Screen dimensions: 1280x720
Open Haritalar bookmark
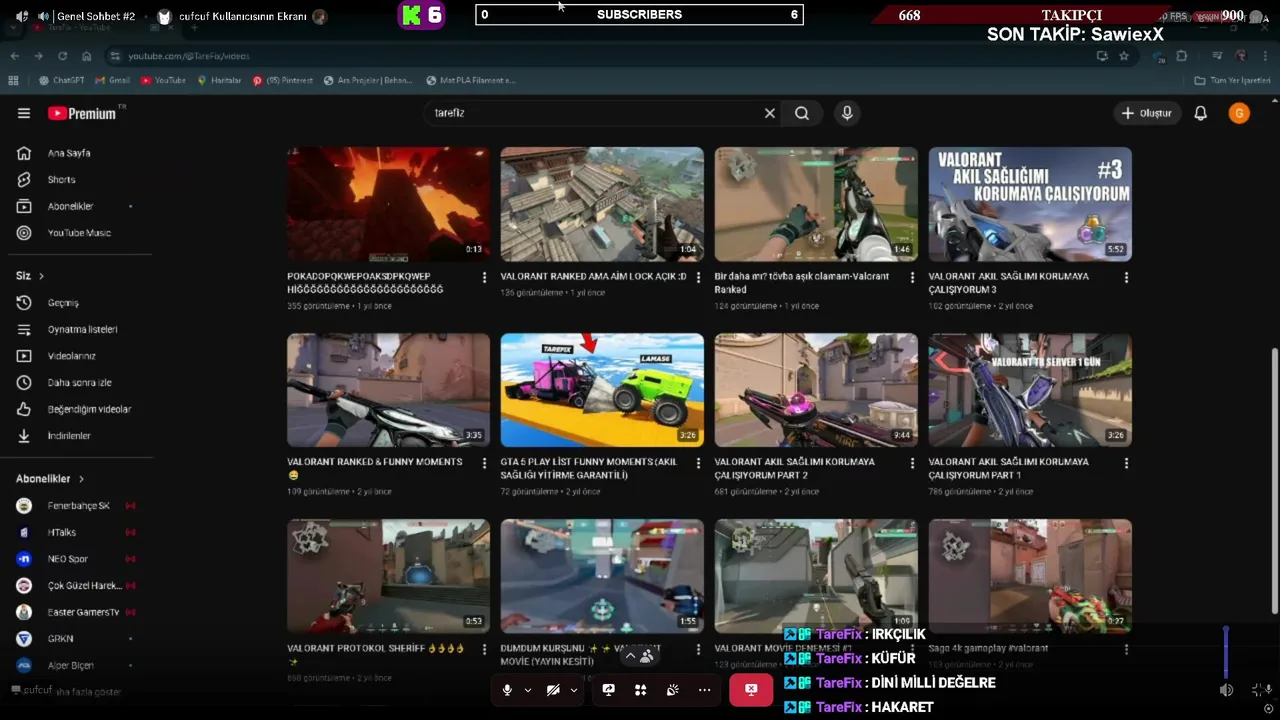220,80
